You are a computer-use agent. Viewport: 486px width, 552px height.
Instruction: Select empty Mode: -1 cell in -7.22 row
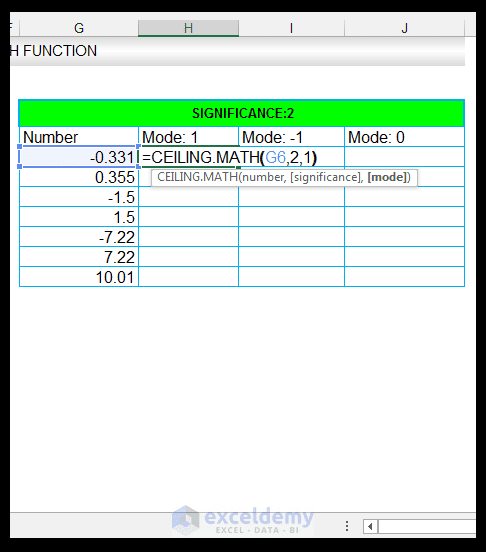[291, 237]
